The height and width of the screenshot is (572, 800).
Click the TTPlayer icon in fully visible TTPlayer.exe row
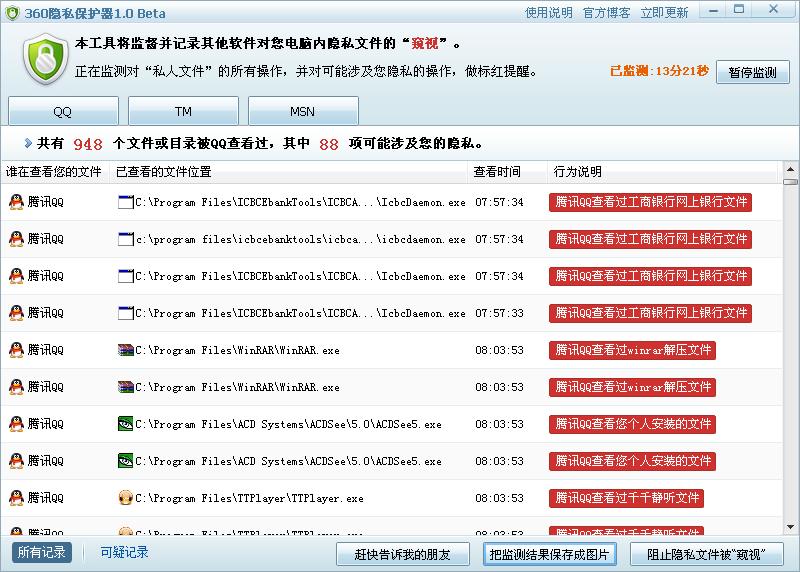pos(125,498)
